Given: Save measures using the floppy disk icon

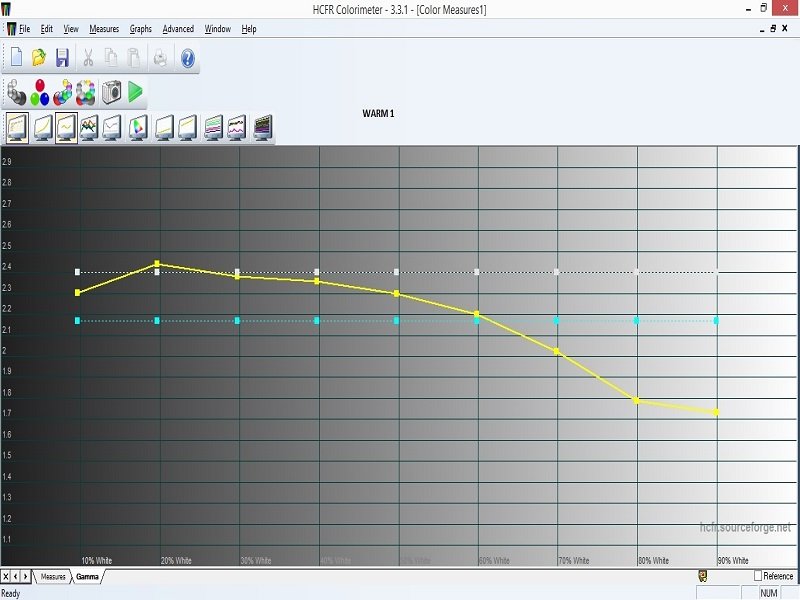Looking at the screenshot, I should coord(64,57).
